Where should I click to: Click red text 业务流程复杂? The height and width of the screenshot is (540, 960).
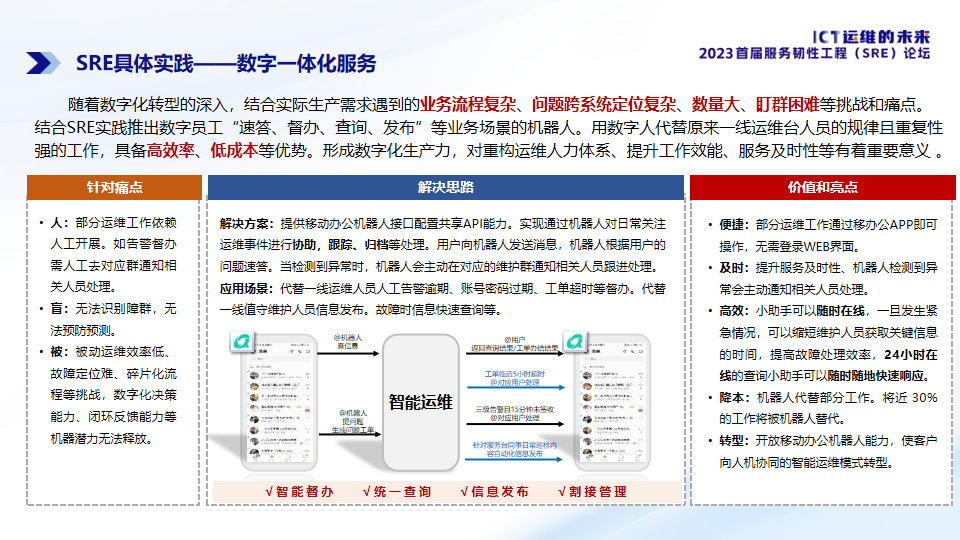pos(468,105)
